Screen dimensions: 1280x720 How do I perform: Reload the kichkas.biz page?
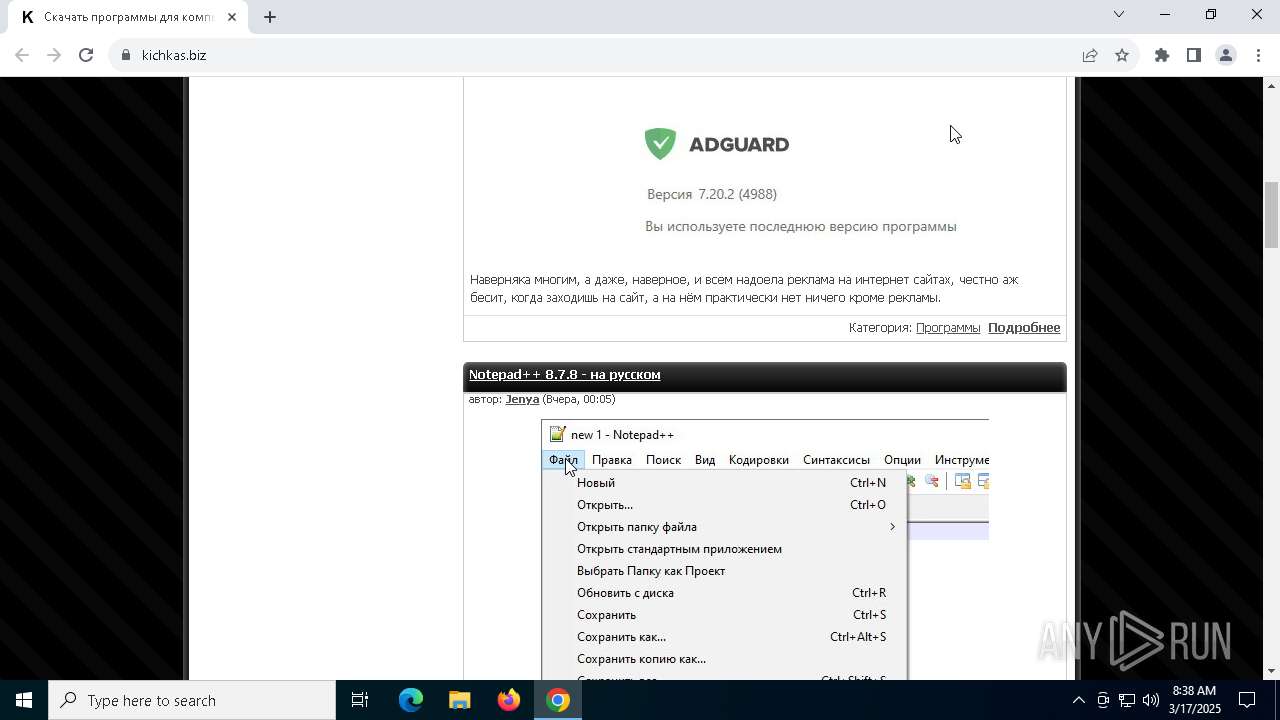click(x=86, y=55)
